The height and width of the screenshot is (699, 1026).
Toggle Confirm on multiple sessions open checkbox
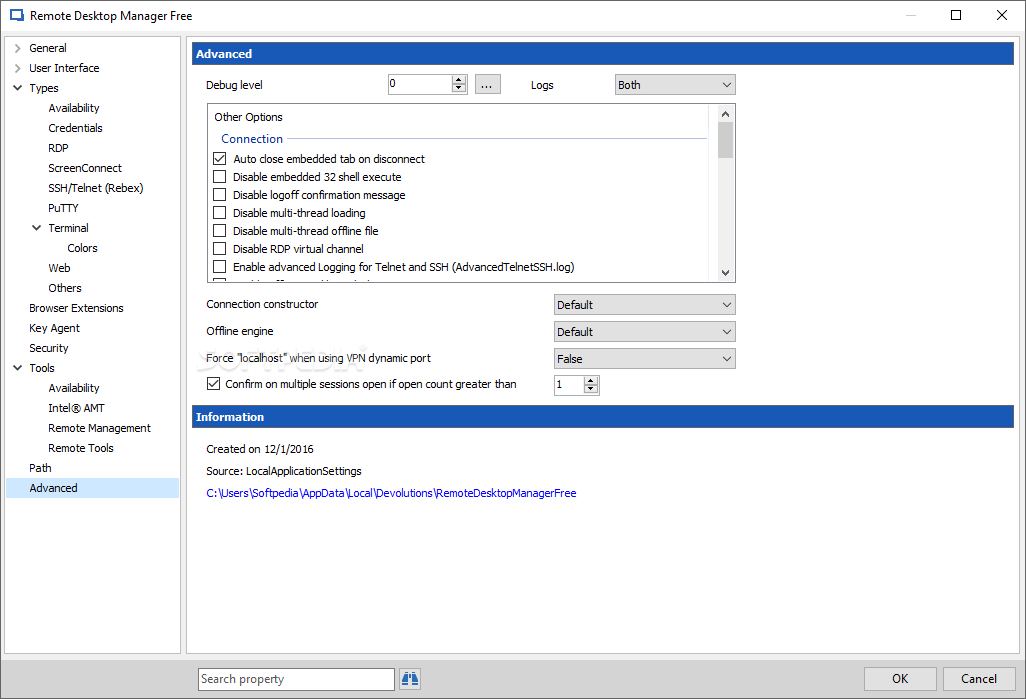point(213,384)
